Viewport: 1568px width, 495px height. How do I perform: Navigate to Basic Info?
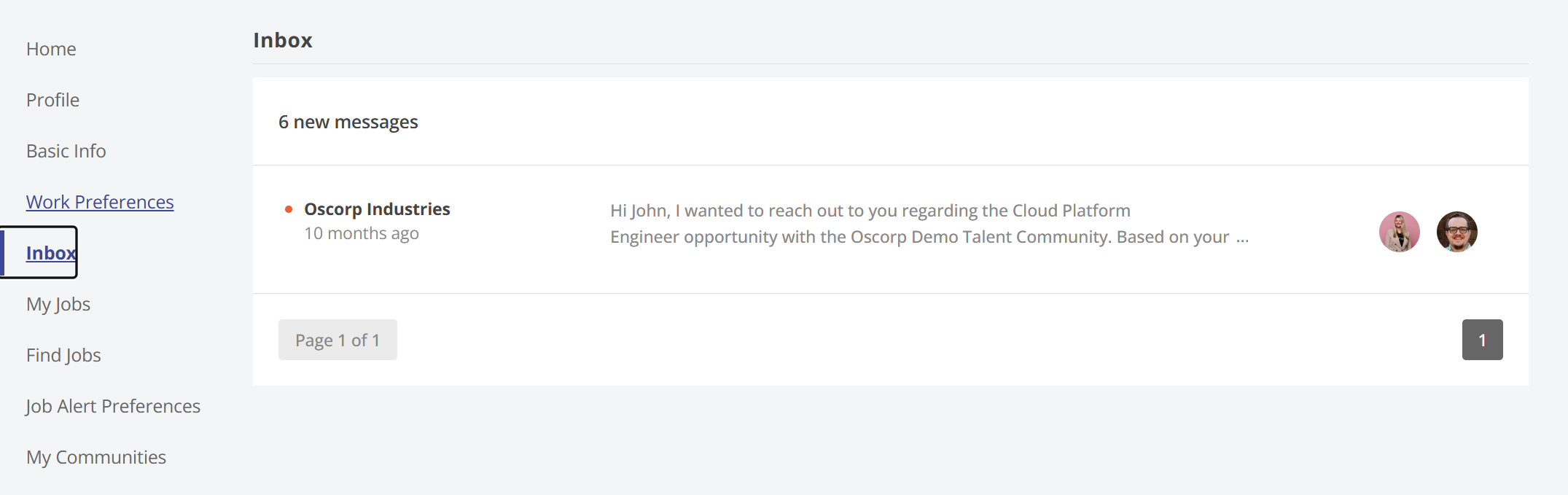[x=66, y=151]
